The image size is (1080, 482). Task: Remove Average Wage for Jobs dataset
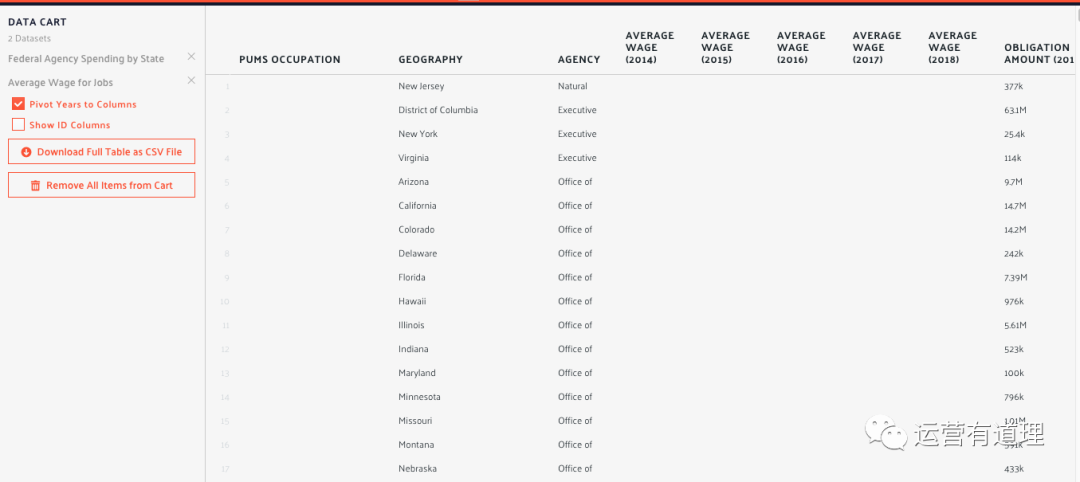tap(191, 81)
